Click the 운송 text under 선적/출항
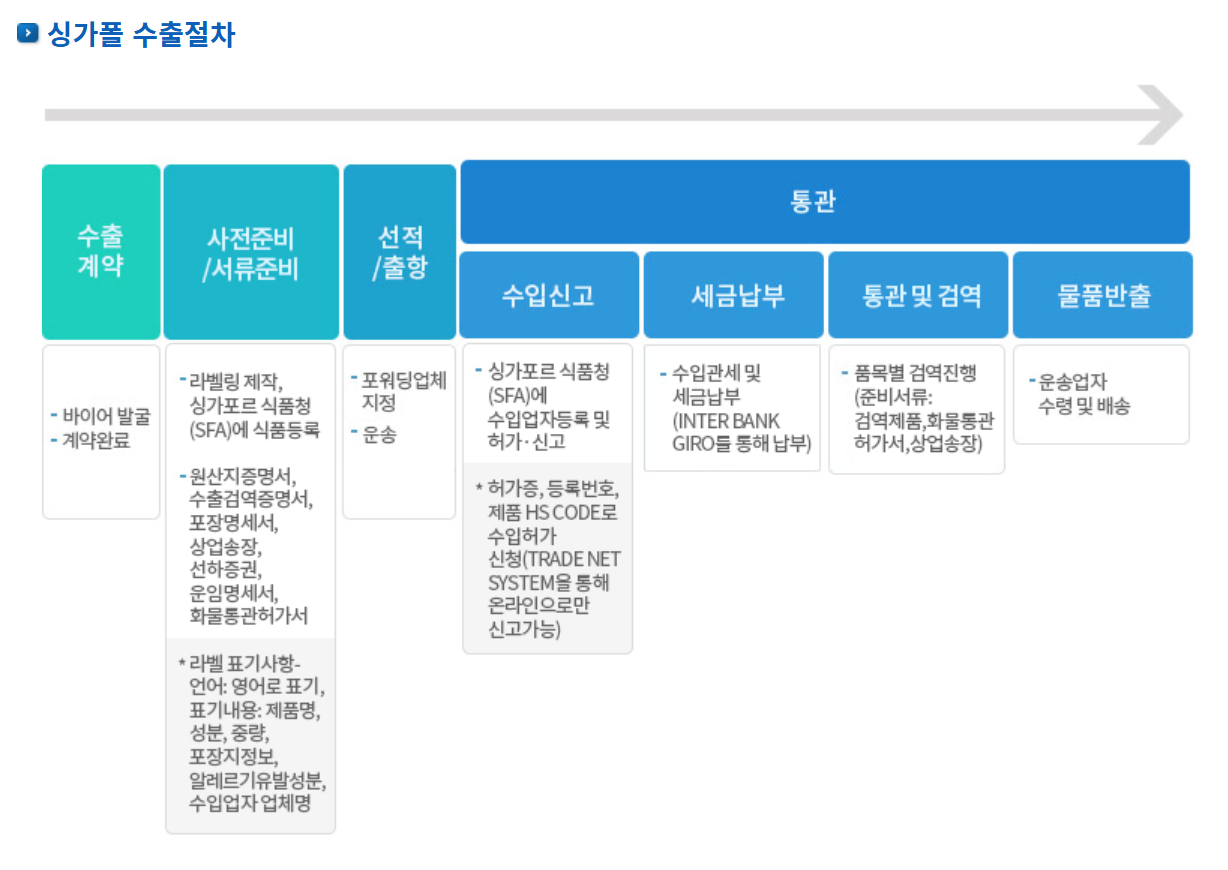The height and width of the screenshot is (870, 1228). pos(378,436)
